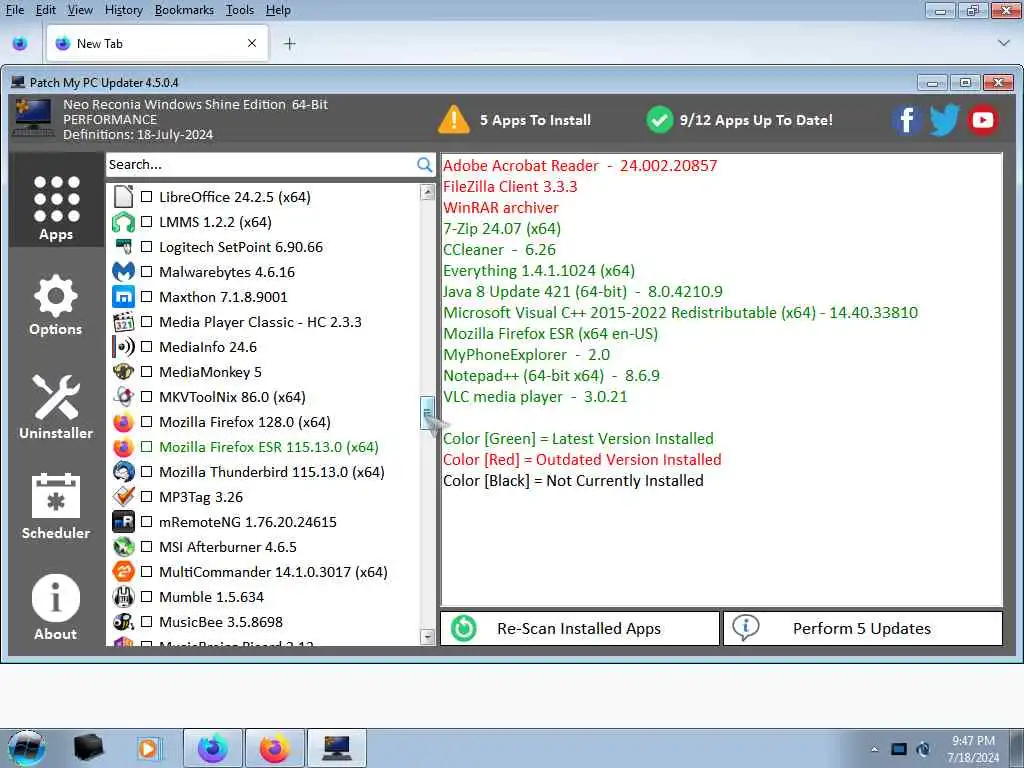Click the MediaInfo app icon
Image resolution: width=1024 pixels, height=768 pixels.
click(x=123, y=347)
